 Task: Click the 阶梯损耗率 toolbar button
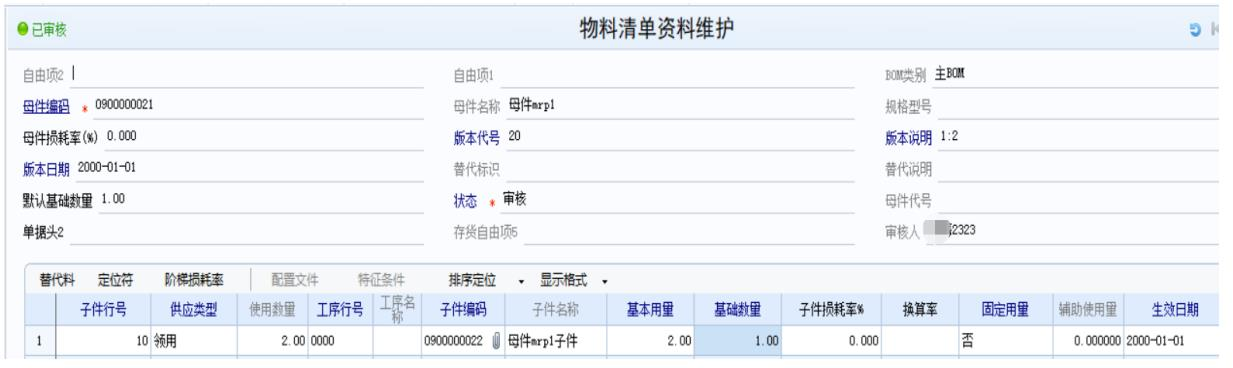click(194, 279)
